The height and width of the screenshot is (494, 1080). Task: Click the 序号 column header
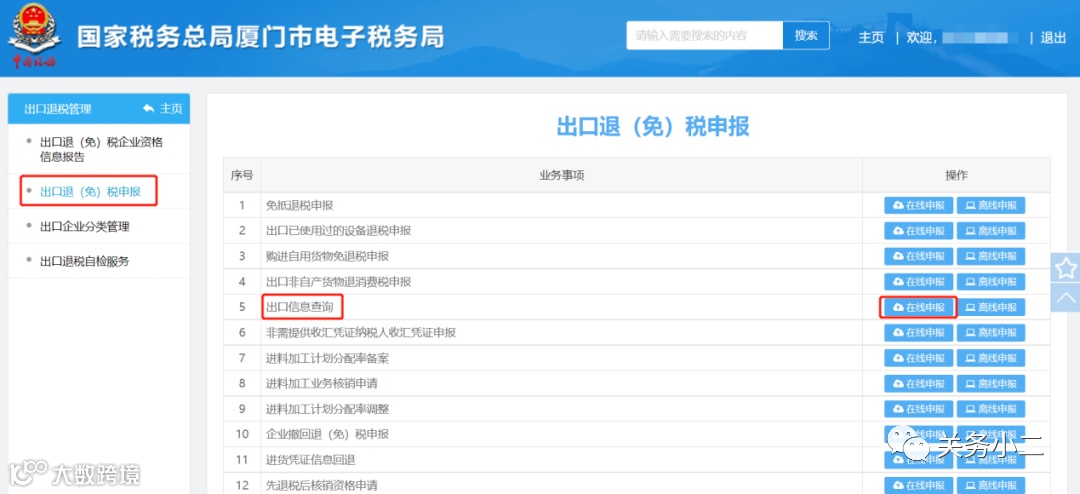pos(242,176)
